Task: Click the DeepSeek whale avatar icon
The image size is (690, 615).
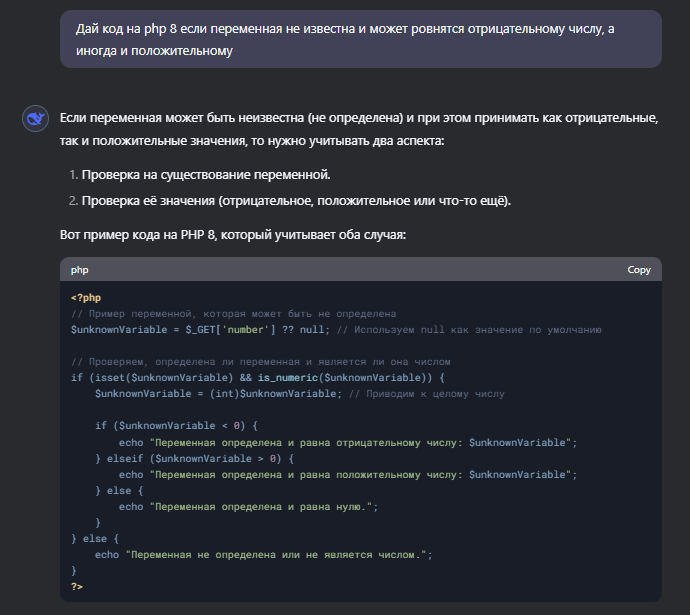Action: (35, 118)
